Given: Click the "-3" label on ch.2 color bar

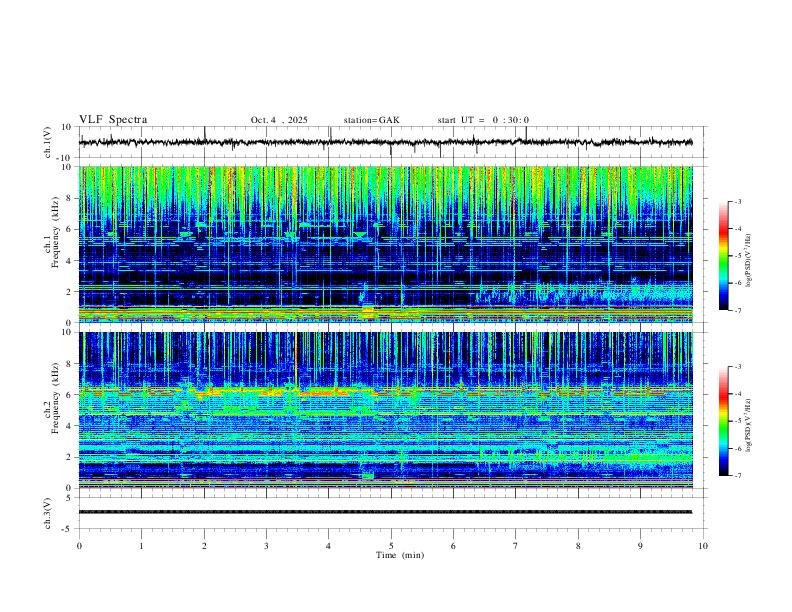Looking at the screenshot, I should [x=737, y=367].
